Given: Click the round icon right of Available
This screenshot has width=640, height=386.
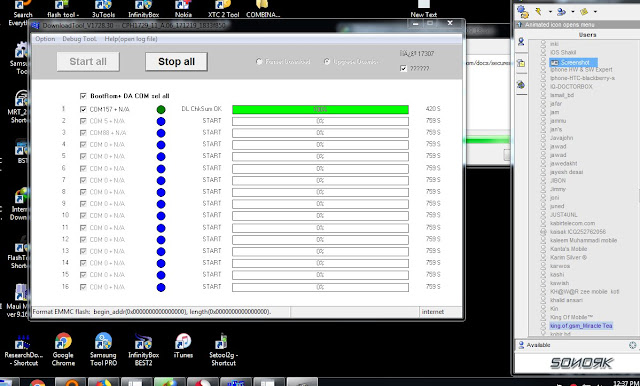Looking at the screenshot, I should (x=632, y=345).
